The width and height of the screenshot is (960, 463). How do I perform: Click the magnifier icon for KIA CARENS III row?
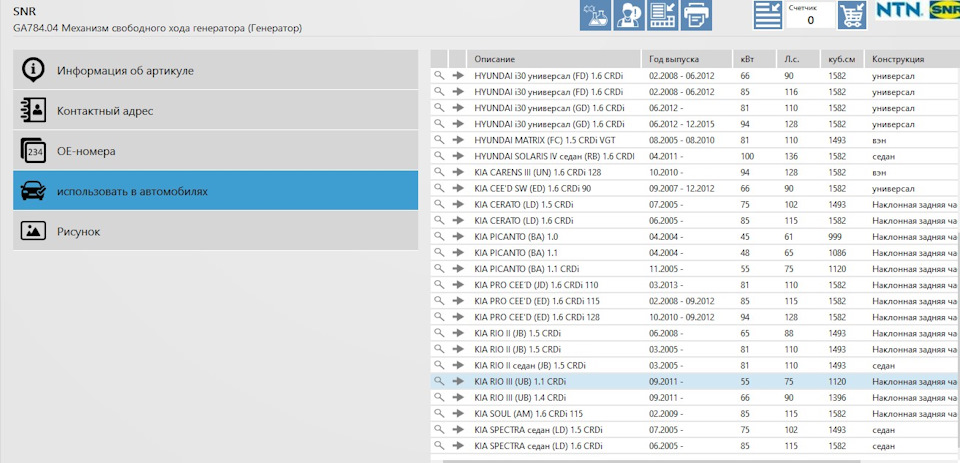[x=439, y=172]
